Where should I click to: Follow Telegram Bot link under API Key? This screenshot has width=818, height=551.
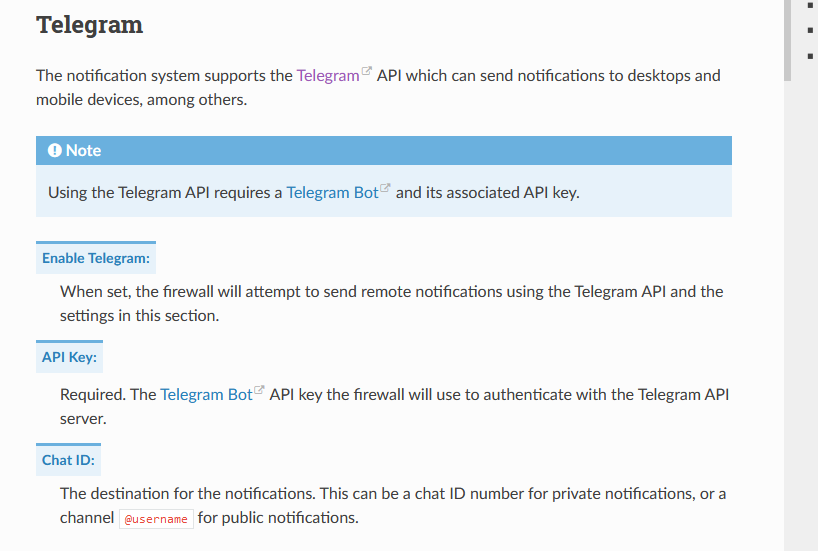click(206, 394)
